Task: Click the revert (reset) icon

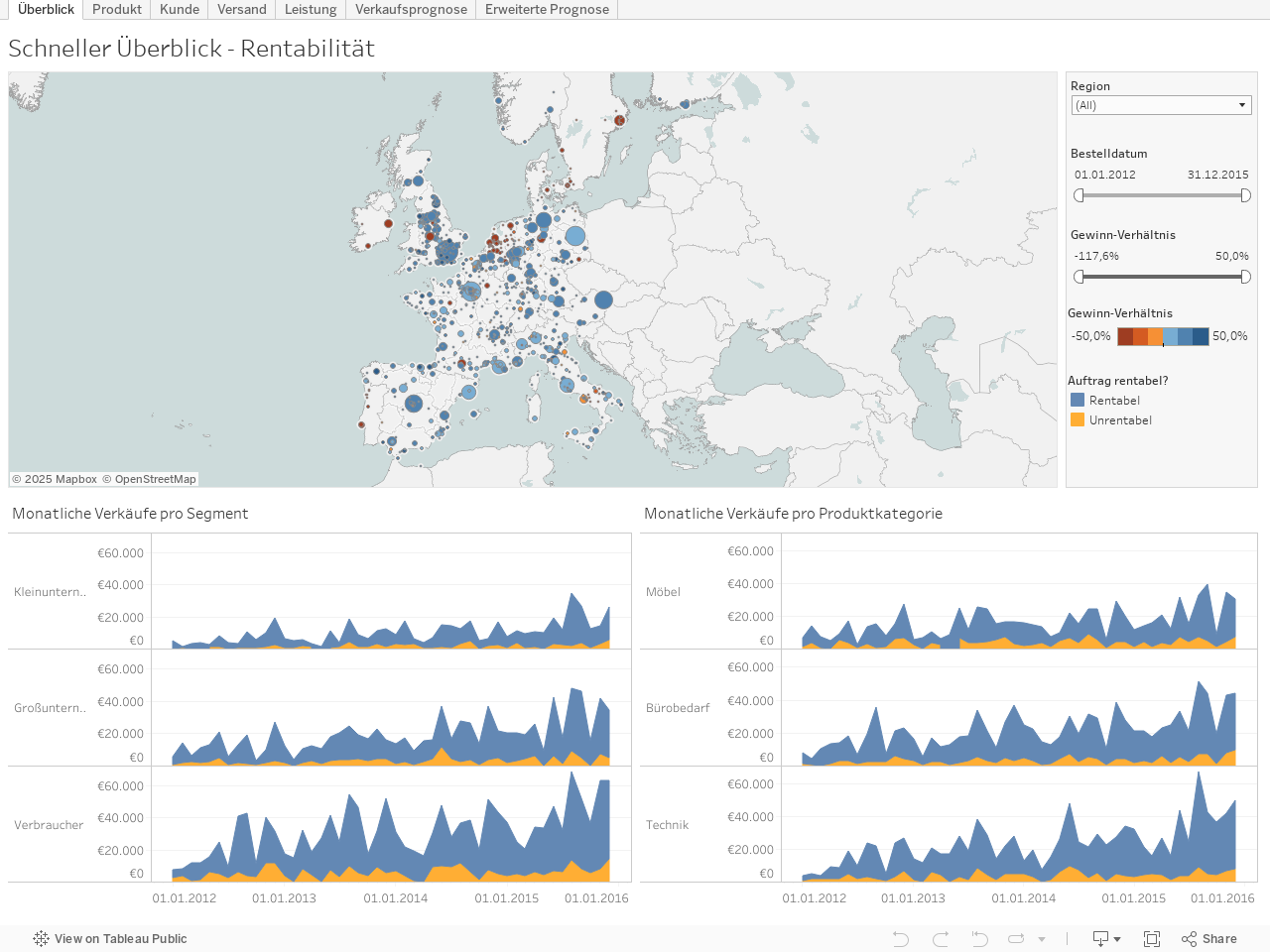Action: pyautogui.click(x=979, y=939)
